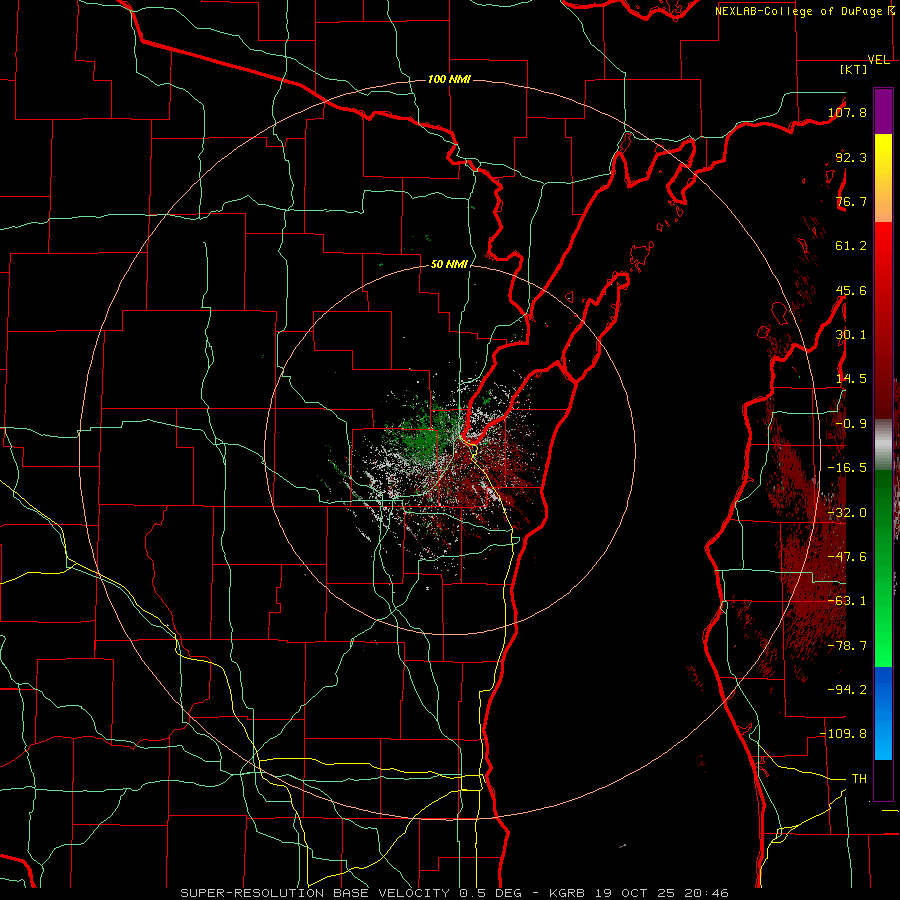This screenshot has height=900, width=900.
Task: Click the VEL legend title
Action: click(x=878, y=60)
